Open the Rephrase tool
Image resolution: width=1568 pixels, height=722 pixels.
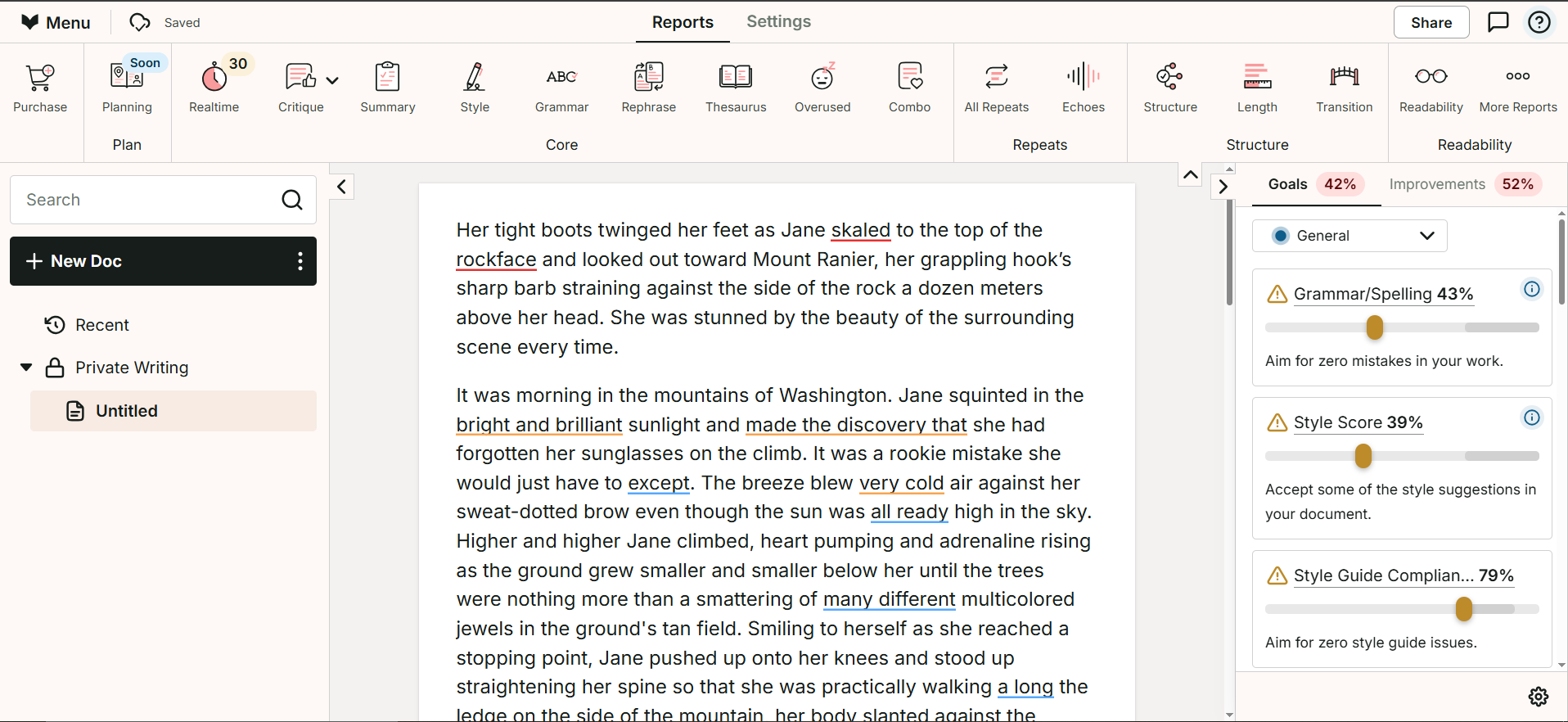point(649,88)
